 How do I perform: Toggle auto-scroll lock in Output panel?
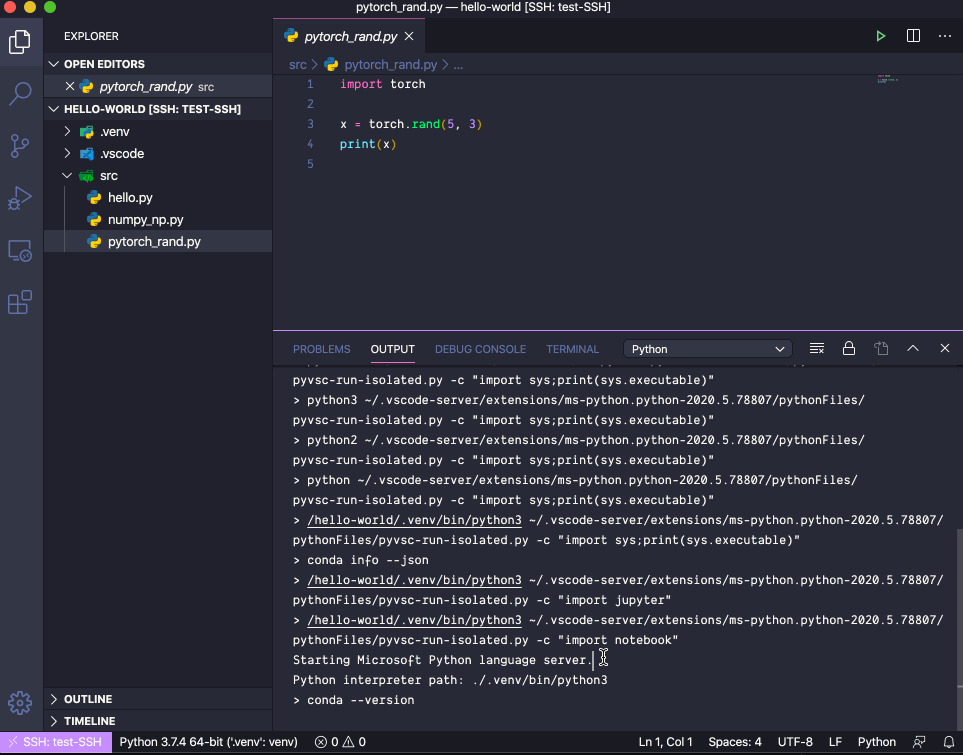(x=849, y=348)
